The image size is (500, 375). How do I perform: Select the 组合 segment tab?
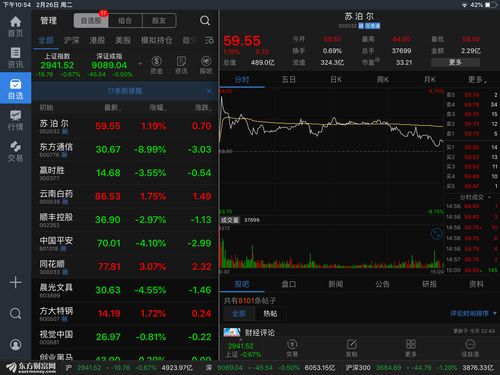click(125, 21)
